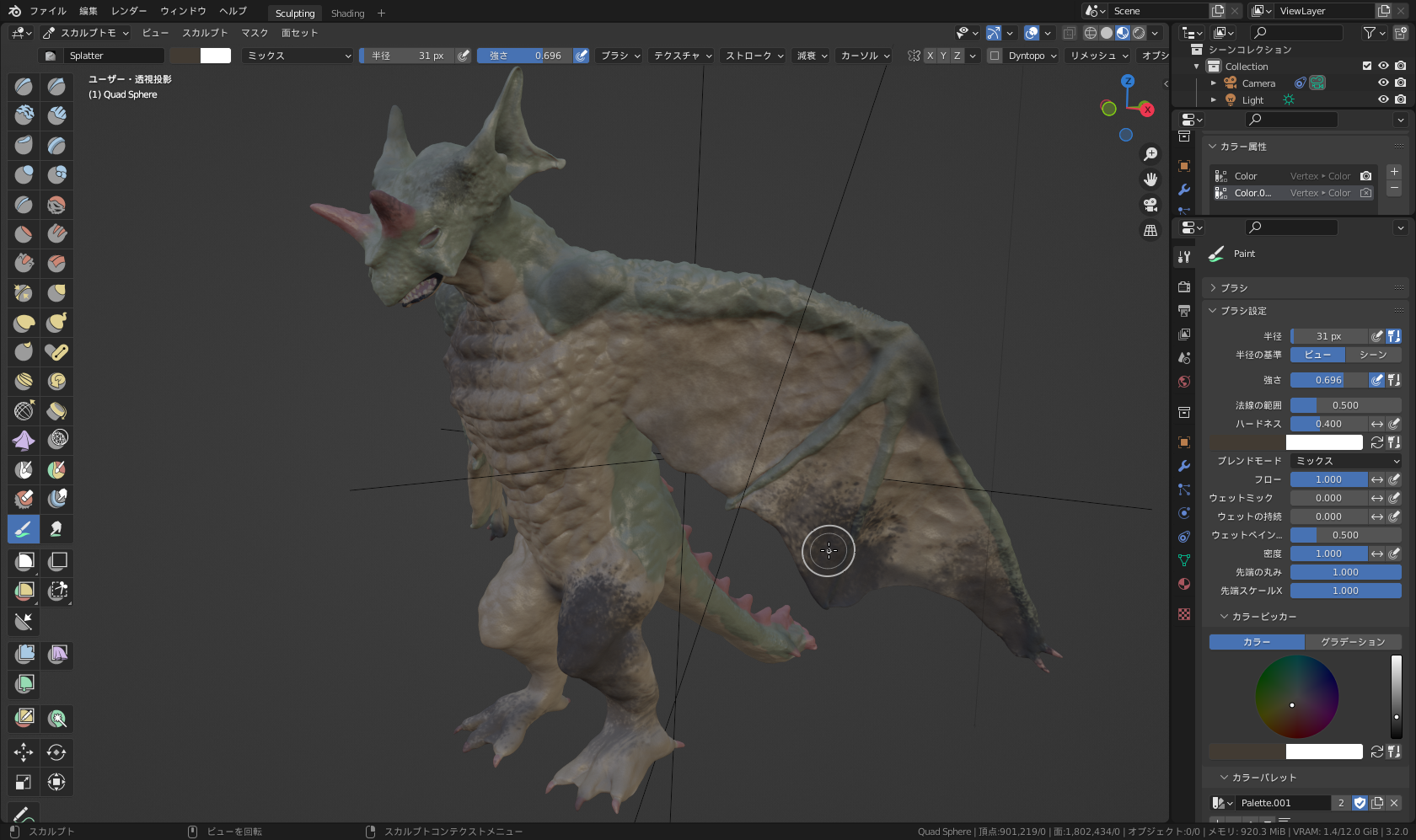Click the 法線の範囲 slider

point(1345,405)
